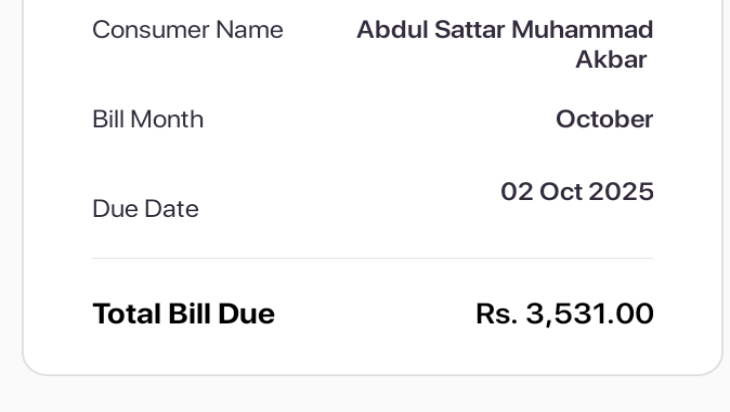730x412 pixels.
Task: Click the Bill Month label
Action: pos(147,120)
